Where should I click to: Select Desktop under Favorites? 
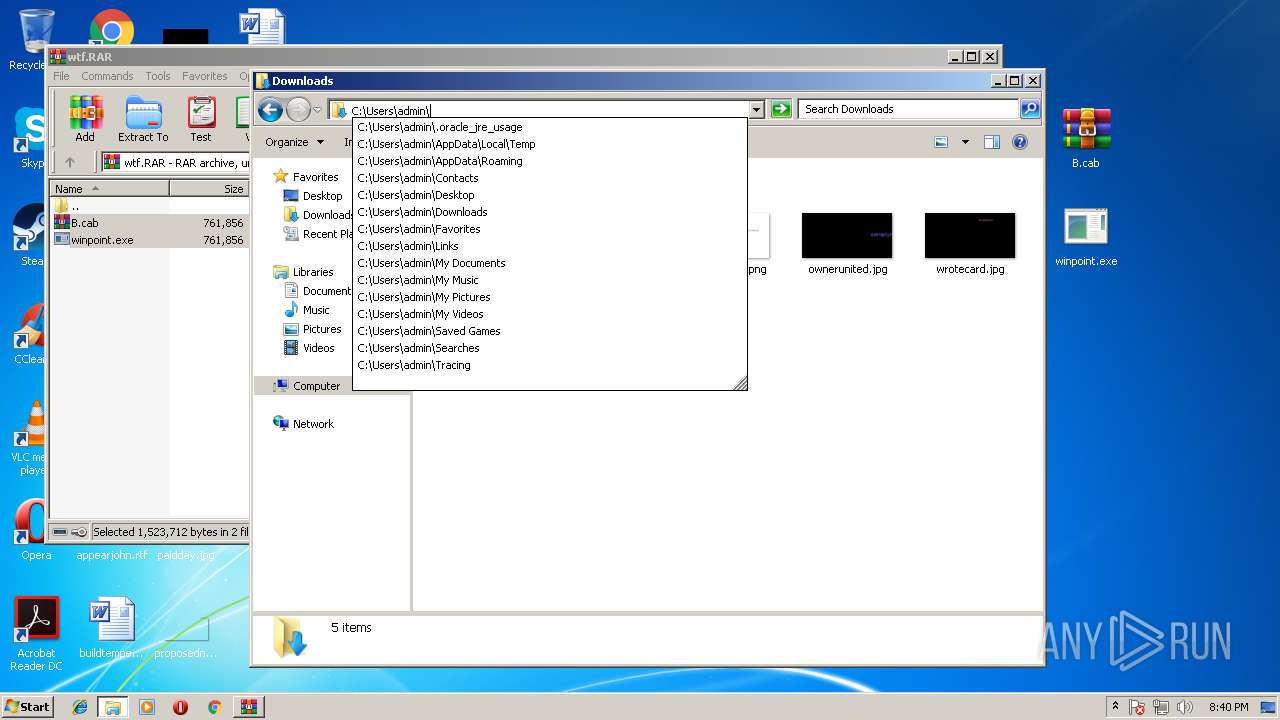point(313,196)
